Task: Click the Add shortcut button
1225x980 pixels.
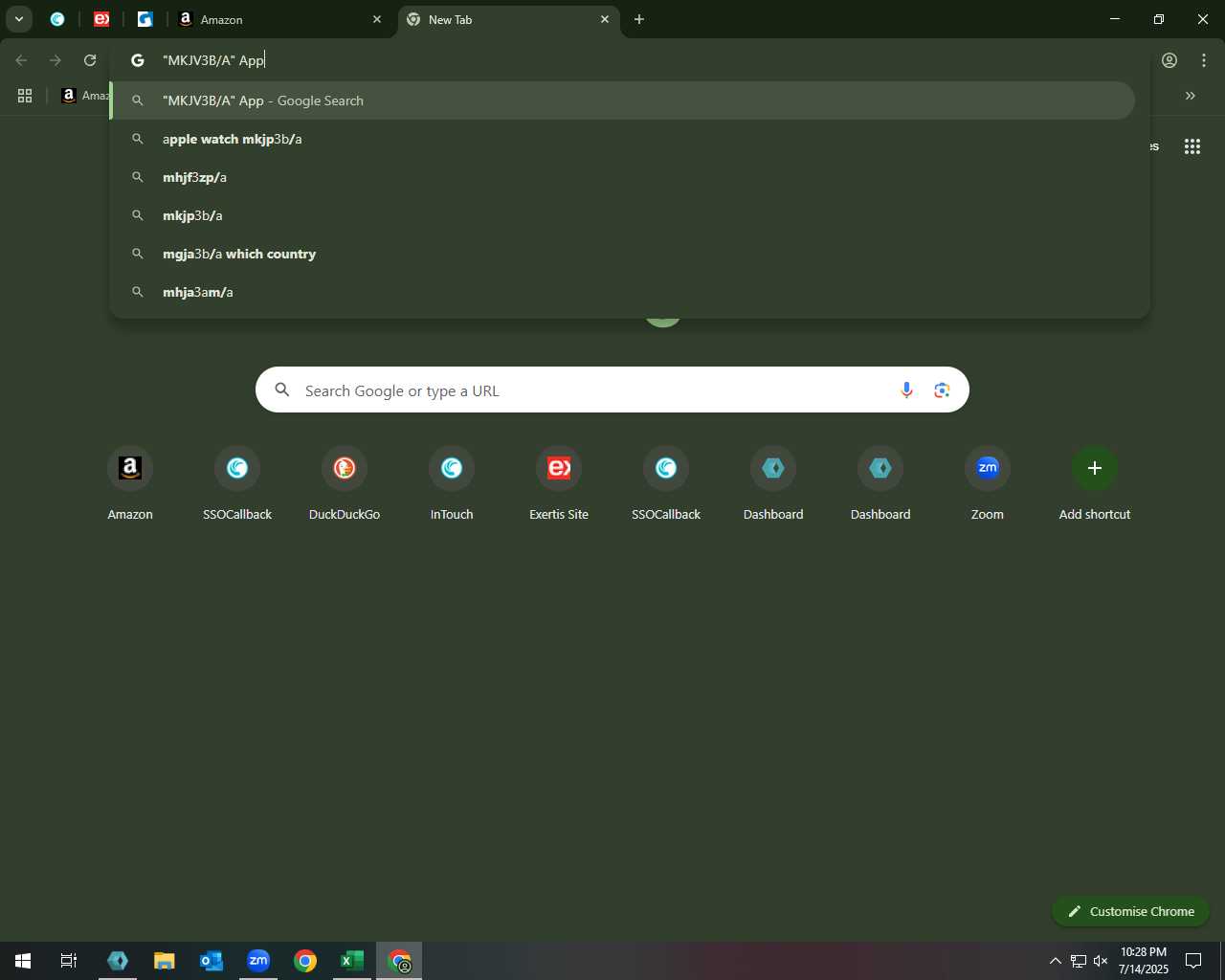Action: click(x=1095, y=484)
